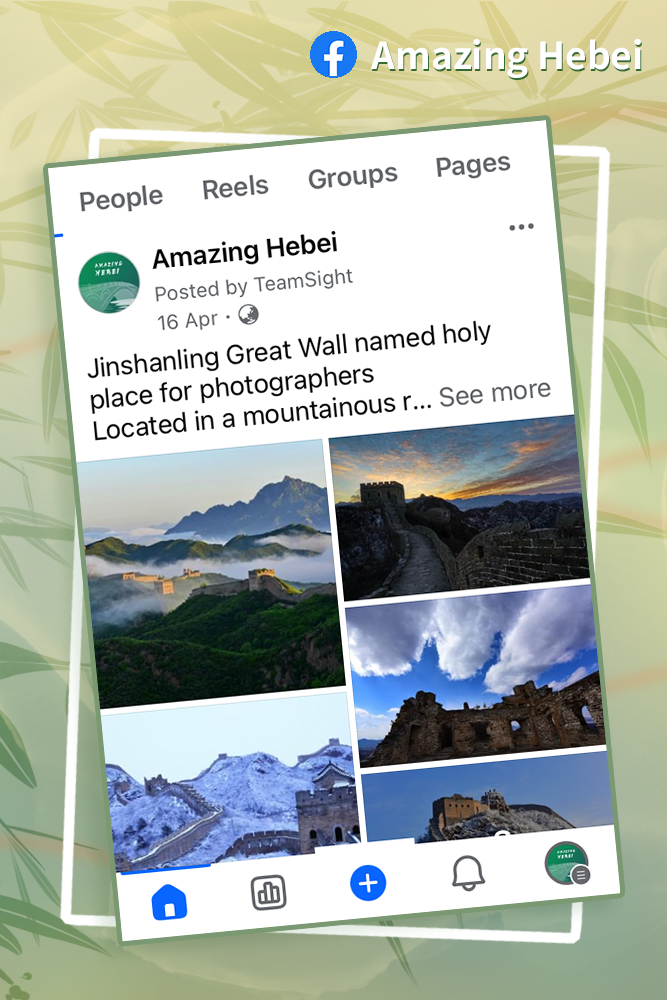Switch to the Groups tab
Screen dimensions: 667x1000
point(353,177)
